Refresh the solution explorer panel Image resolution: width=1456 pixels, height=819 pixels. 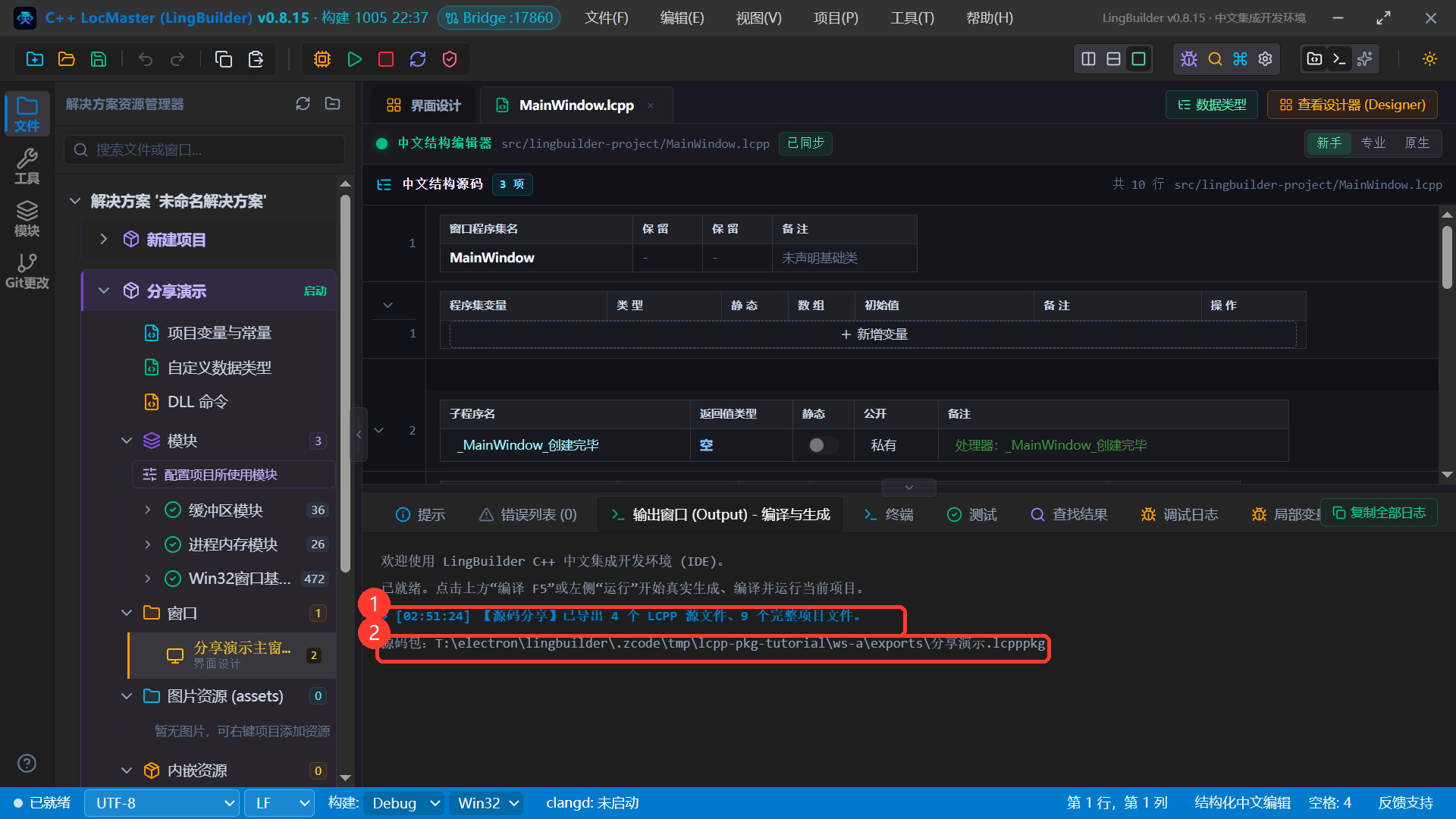[x=303, y=104]
